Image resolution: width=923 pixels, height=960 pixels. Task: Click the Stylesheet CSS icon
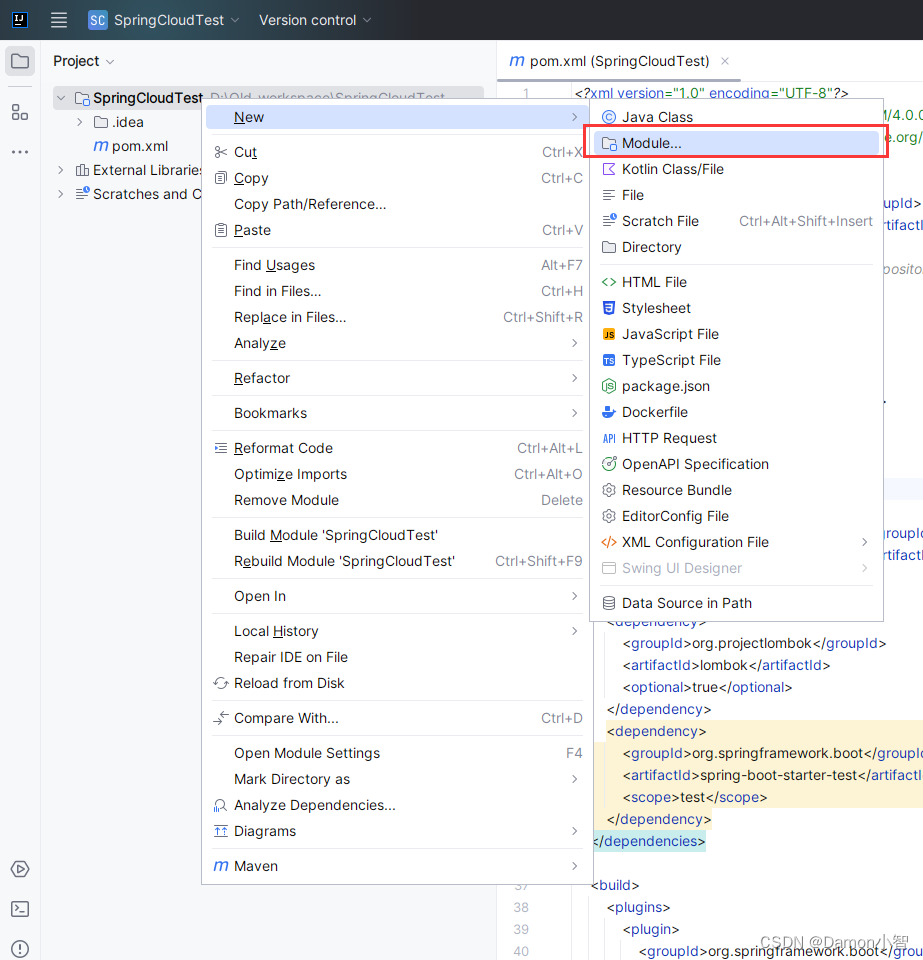point(608,308)
